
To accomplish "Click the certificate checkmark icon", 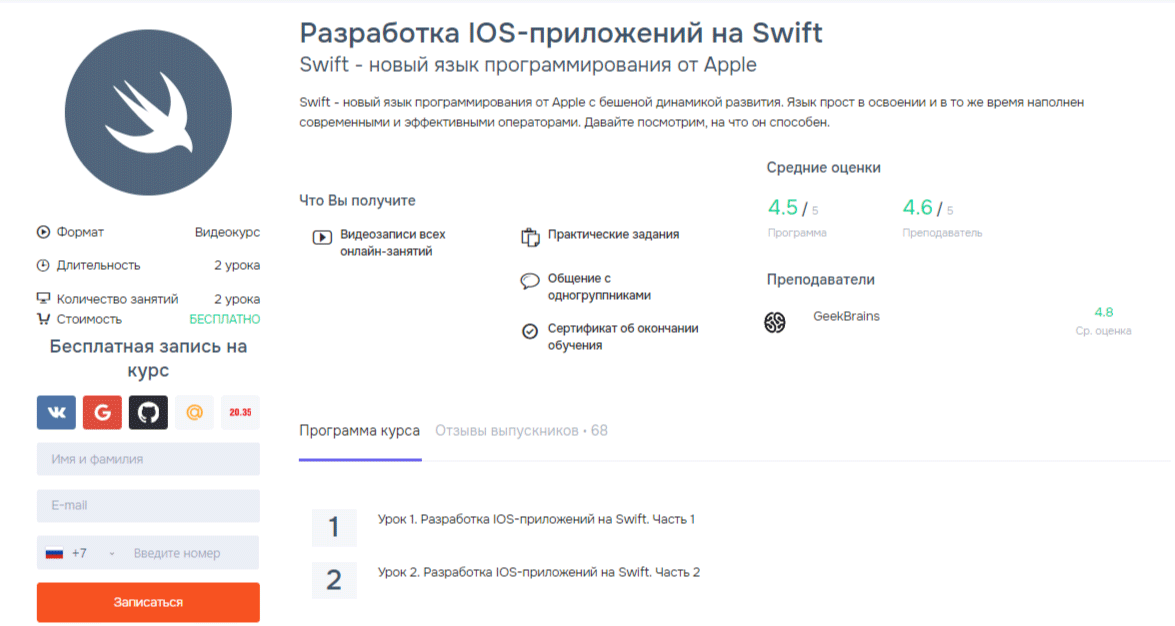I will (530, 331).
